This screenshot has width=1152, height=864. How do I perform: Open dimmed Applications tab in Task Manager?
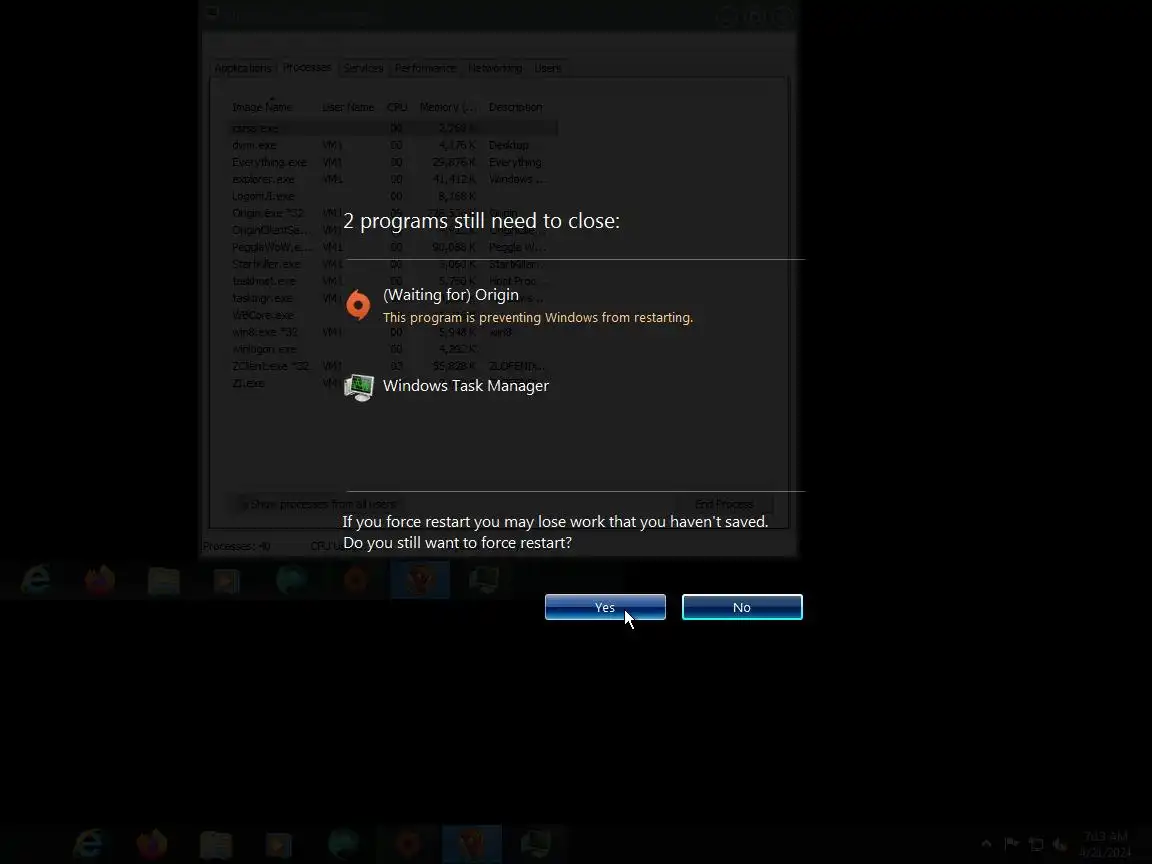point(242,68)
